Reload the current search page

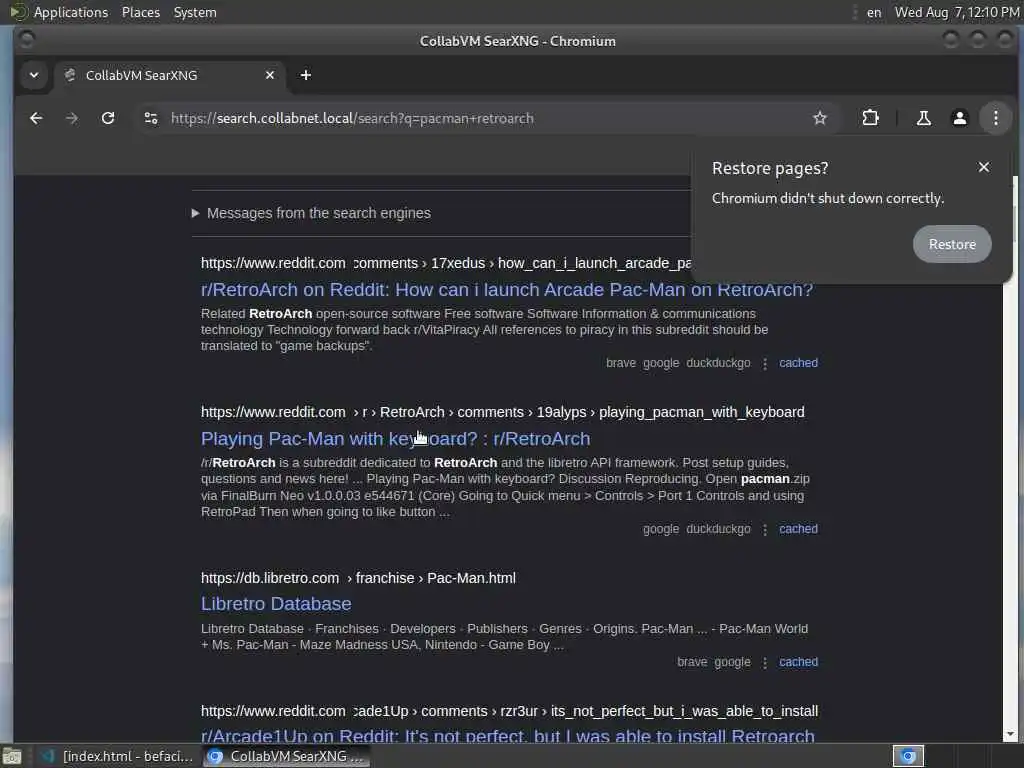coord(108,118)
